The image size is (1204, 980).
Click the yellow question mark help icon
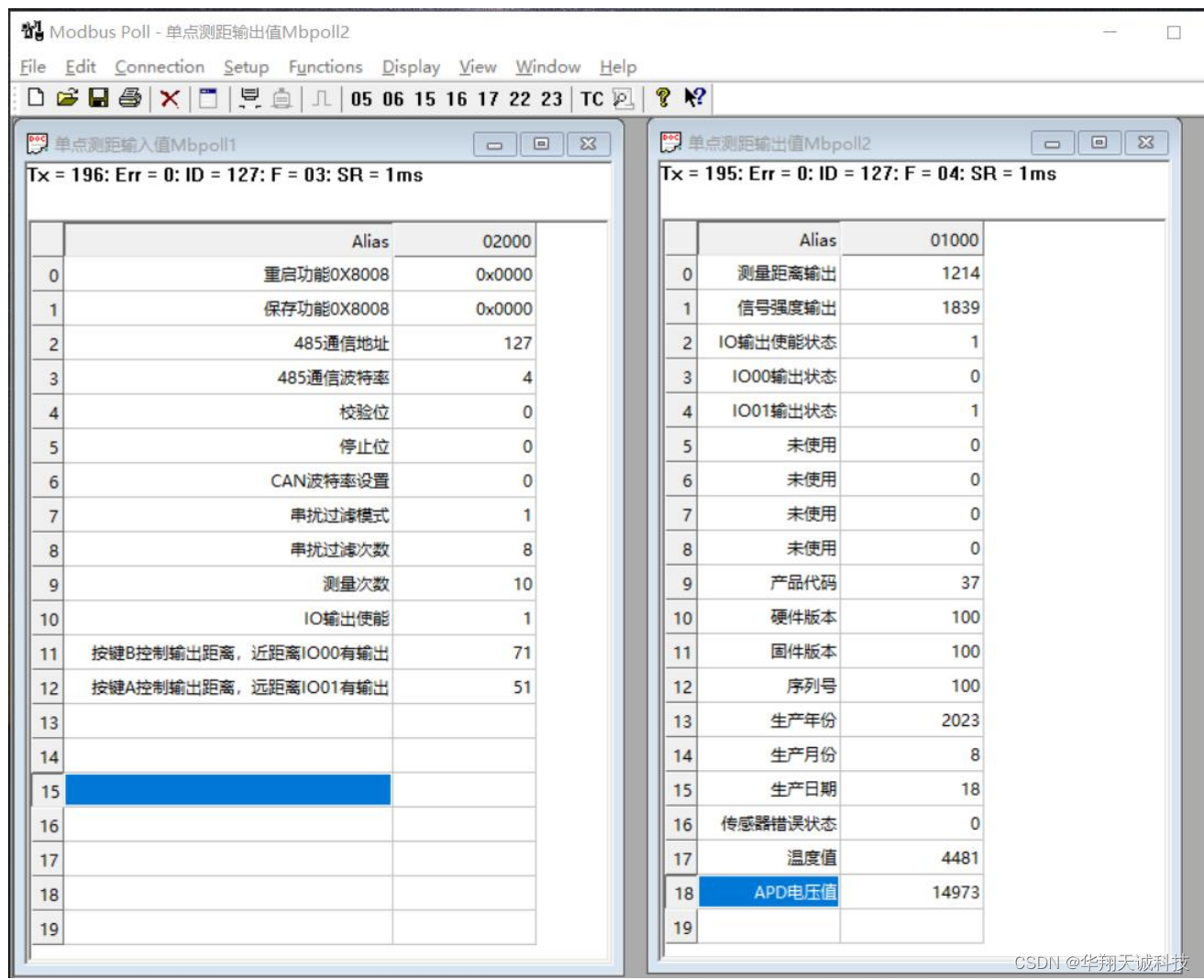click(x=663, y=98)
